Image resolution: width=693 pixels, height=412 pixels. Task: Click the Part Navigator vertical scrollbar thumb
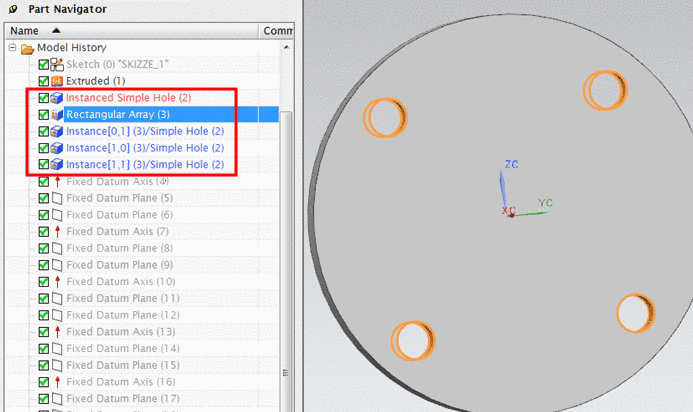coord(286,261)
